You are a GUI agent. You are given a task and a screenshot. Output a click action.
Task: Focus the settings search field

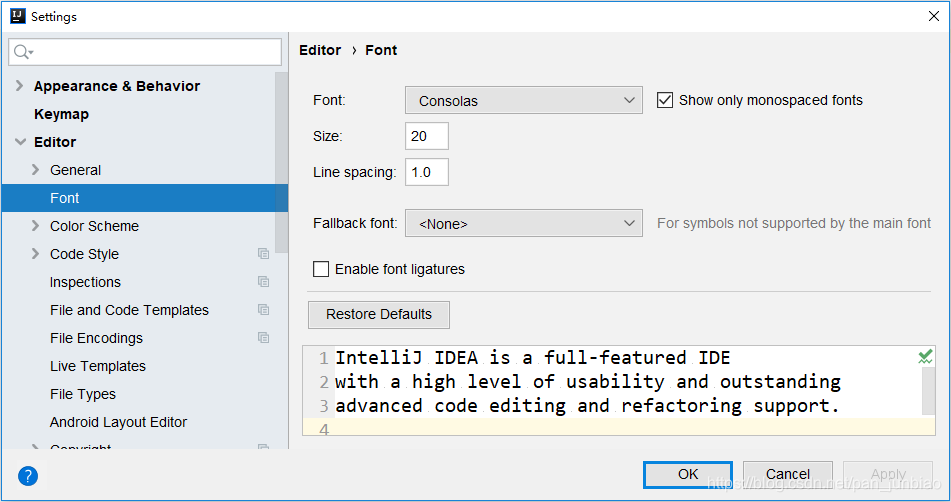(x=145, y=52)
